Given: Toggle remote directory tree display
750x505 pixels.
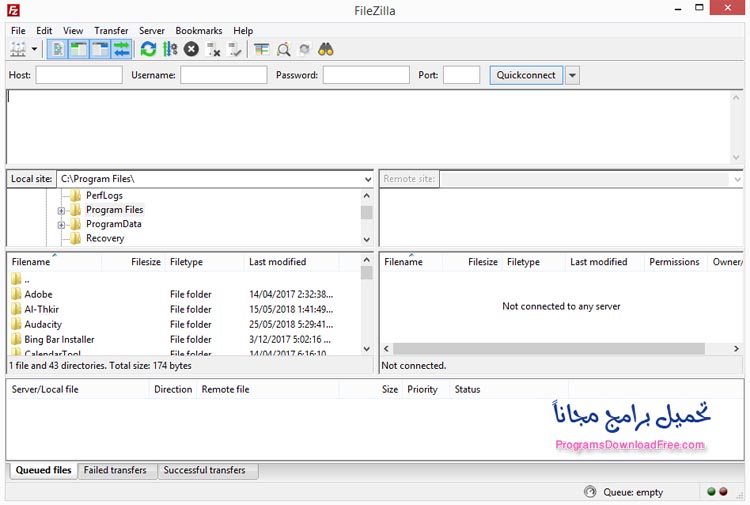Looking at the screenshot, I should click(x=100, y=49).
